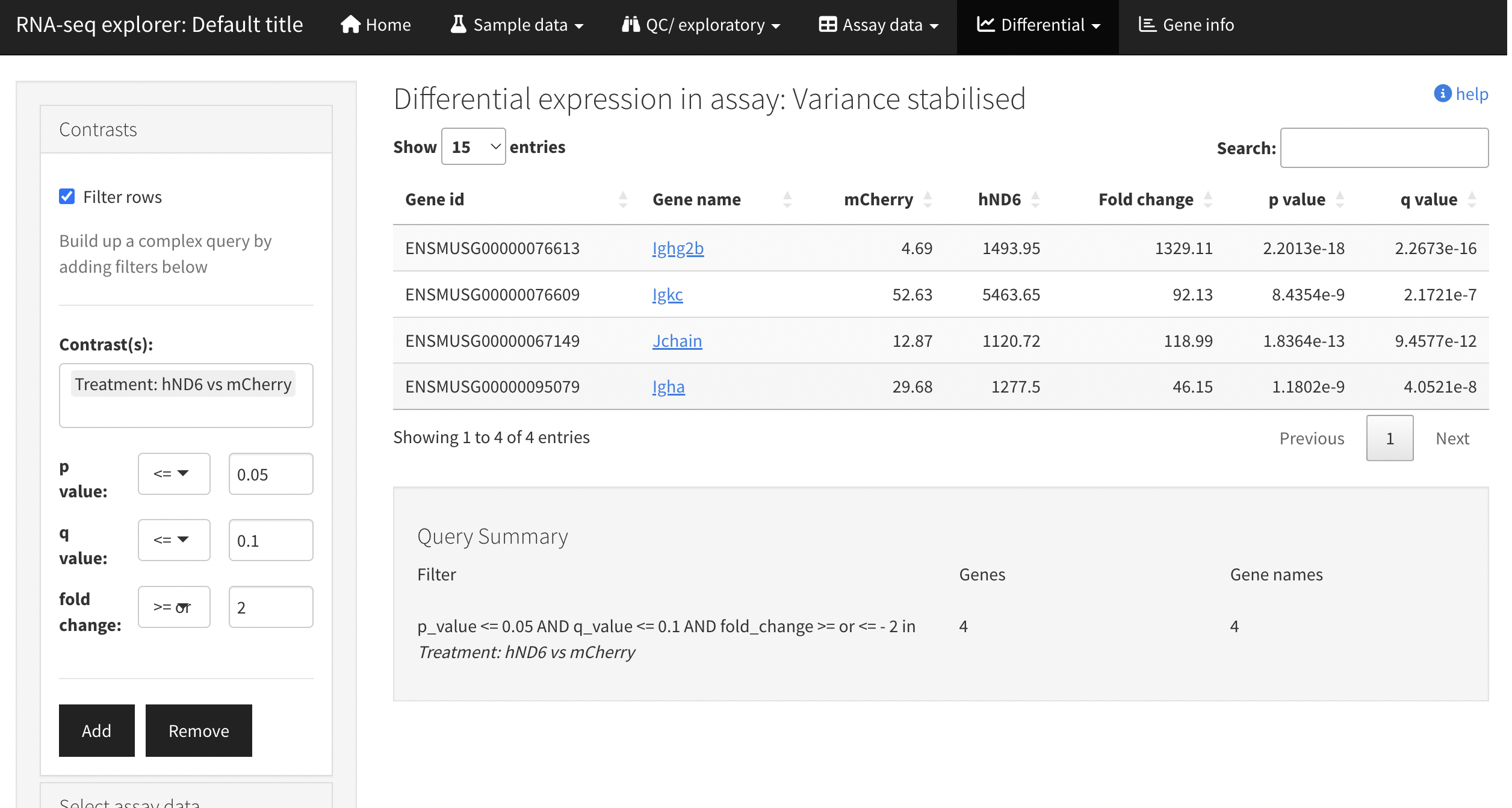
Task: Click the Next page button
Action: click(1451, 437)
